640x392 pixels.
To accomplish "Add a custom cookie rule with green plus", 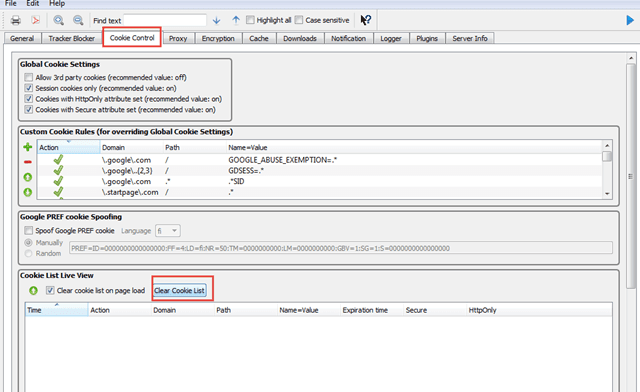I will point(27,147).
